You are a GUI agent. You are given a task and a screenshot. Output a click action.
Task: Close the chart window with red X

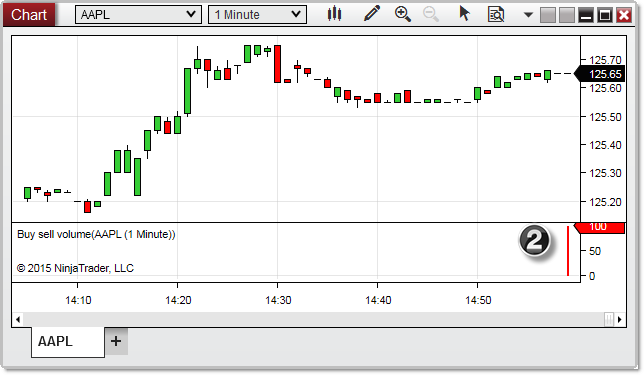624,15
